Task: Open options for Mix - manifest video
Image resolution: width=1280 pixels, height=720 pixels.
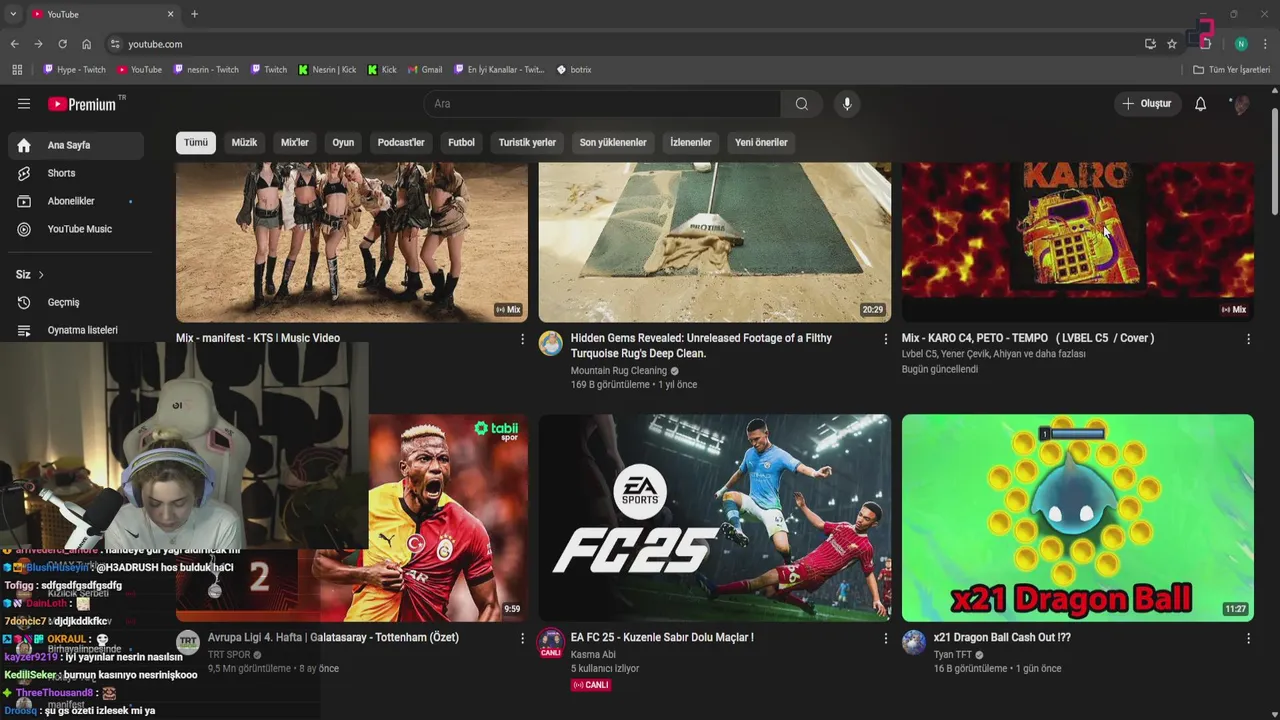Action: point(522,339)
